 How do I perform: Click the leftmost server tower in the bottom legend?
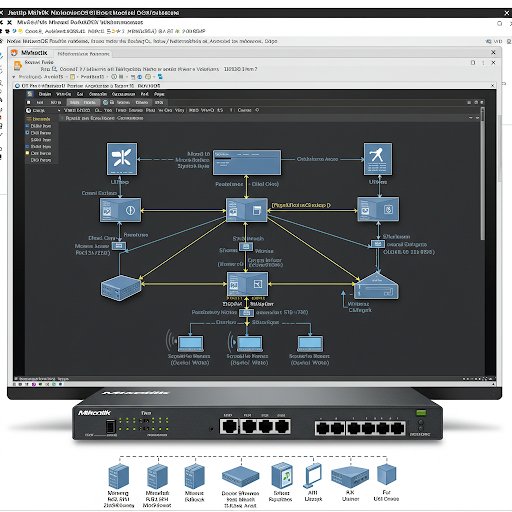click(x=119, y=476)
